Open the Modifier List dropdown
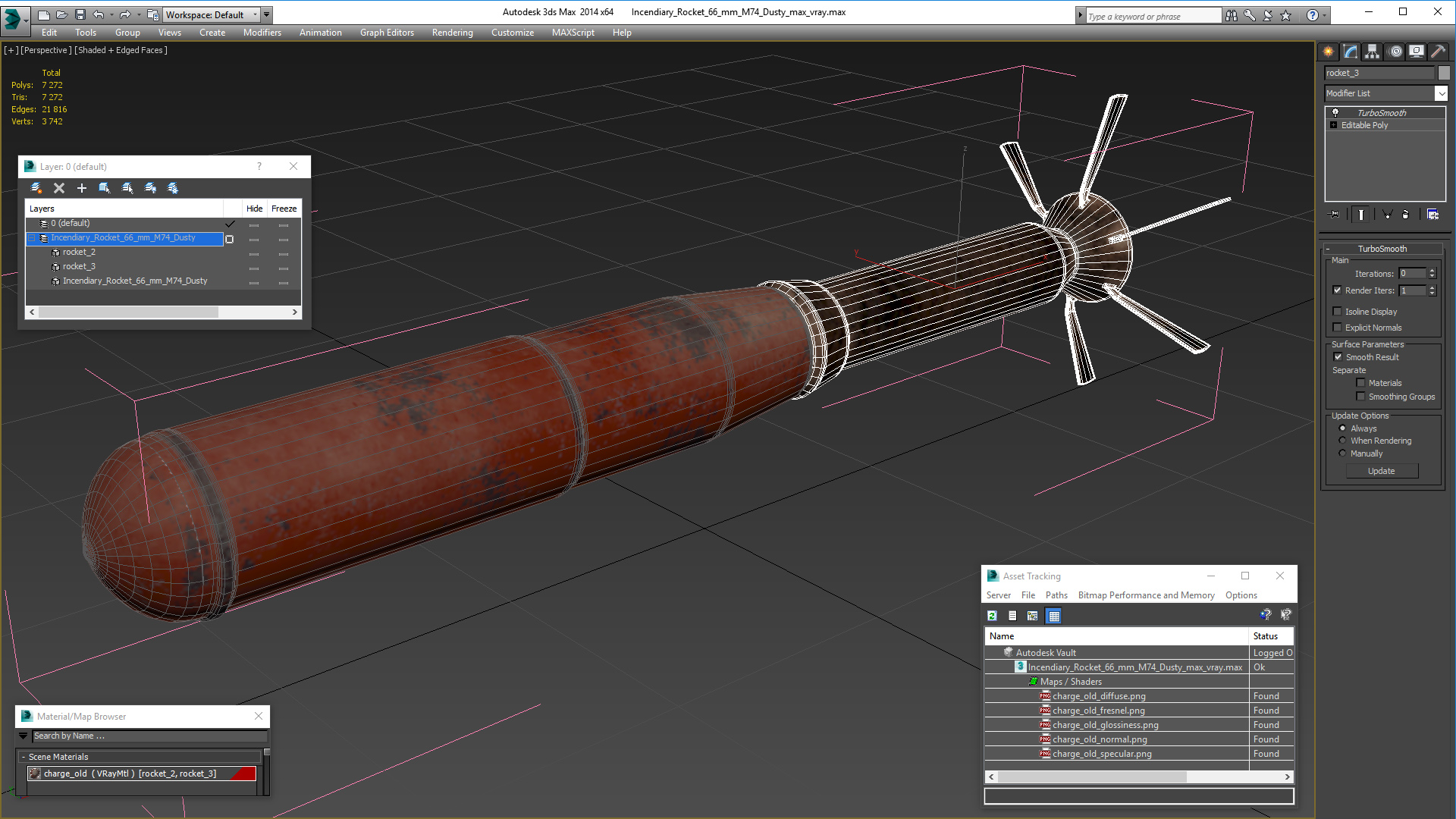This screenshot has height=819, width=1456. 1441,93
